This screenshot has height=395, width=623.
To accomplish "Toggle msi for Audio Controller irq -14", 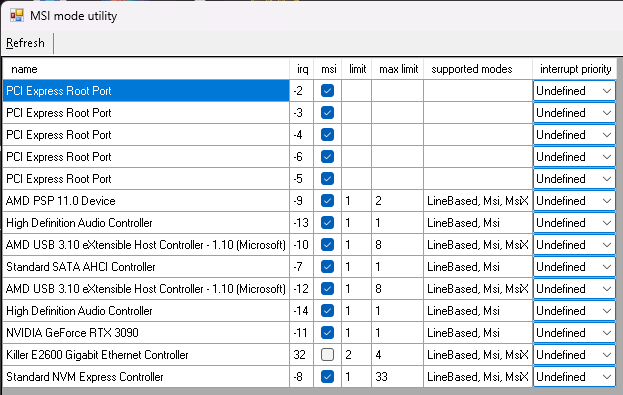I will click(x=327, y=311).
